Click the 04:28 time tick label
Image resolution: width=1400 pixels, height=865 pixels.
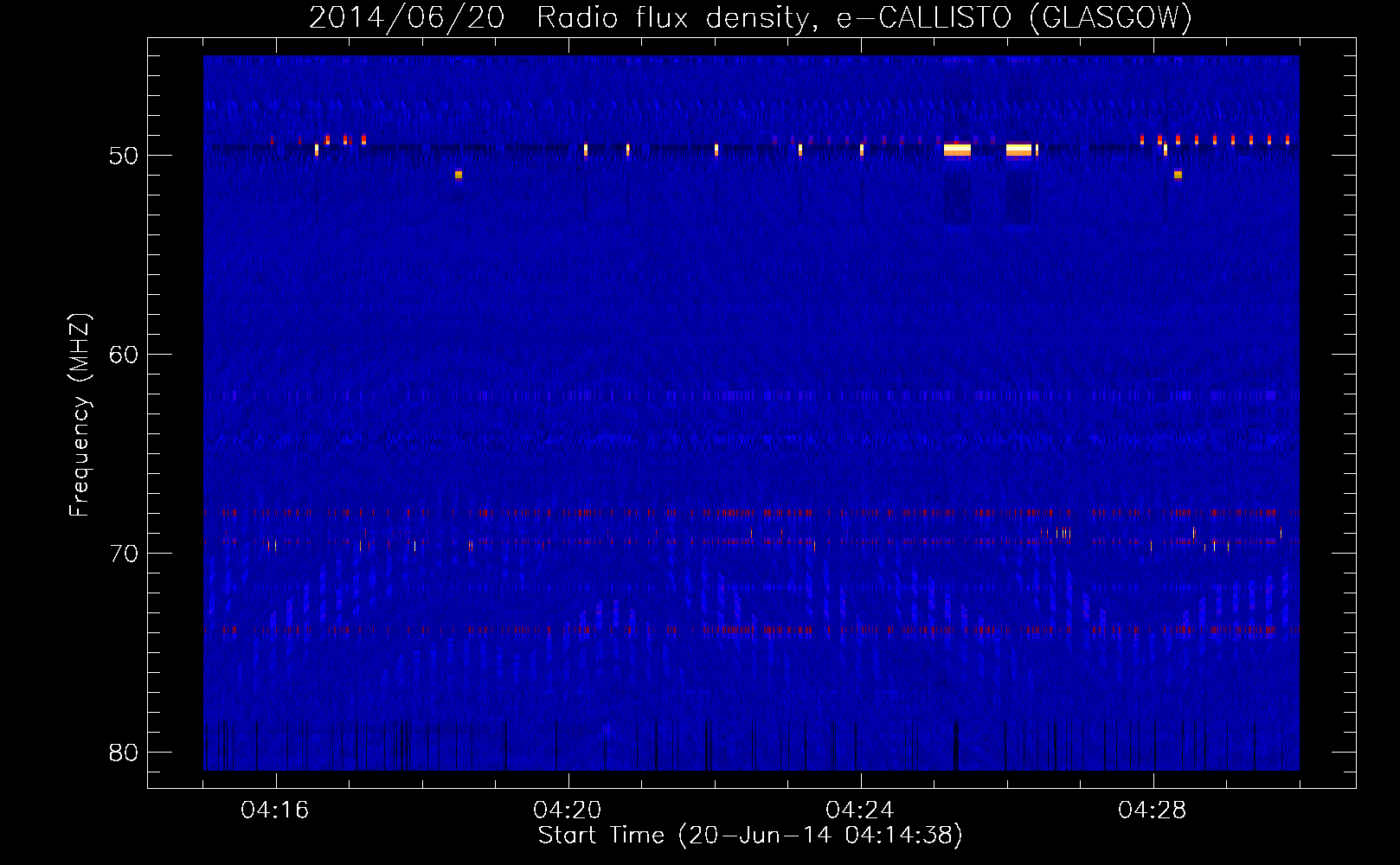tap(1153, 811)
